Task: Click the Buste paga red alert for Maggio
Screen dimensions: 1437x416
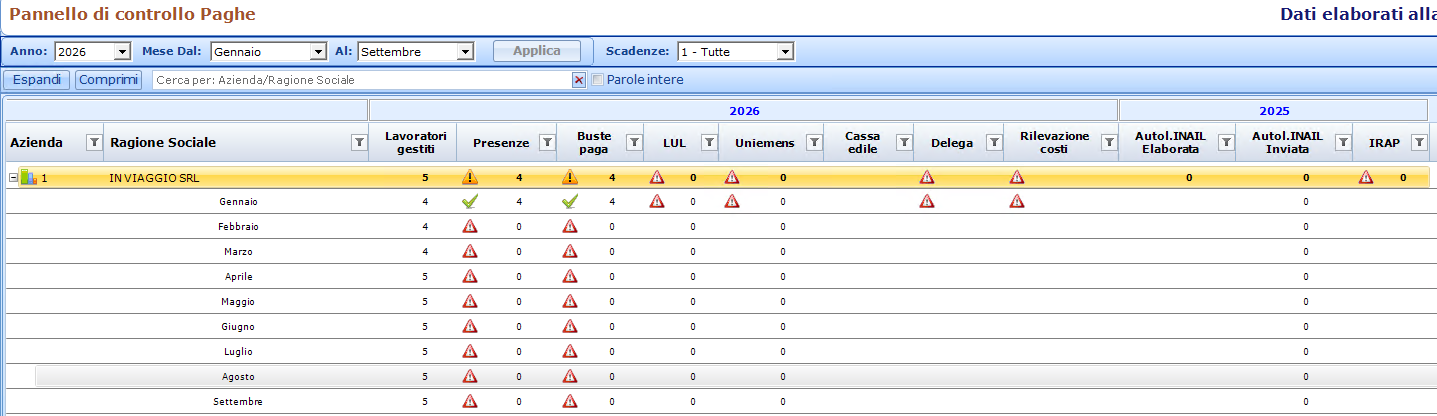Action: [570, 301]
